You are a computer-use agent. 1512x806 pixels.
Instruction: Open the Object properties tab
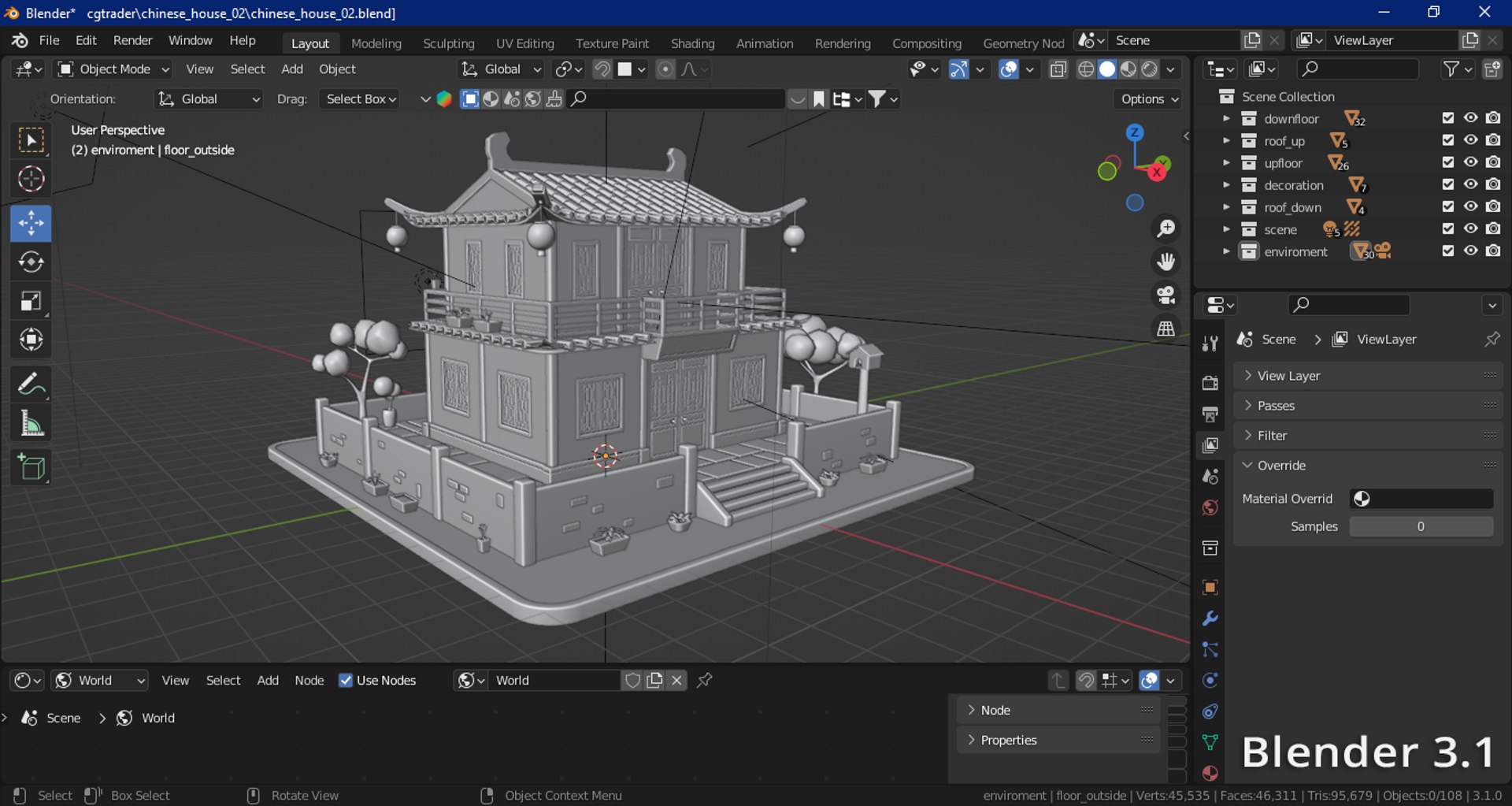(x=1210, y=587)
